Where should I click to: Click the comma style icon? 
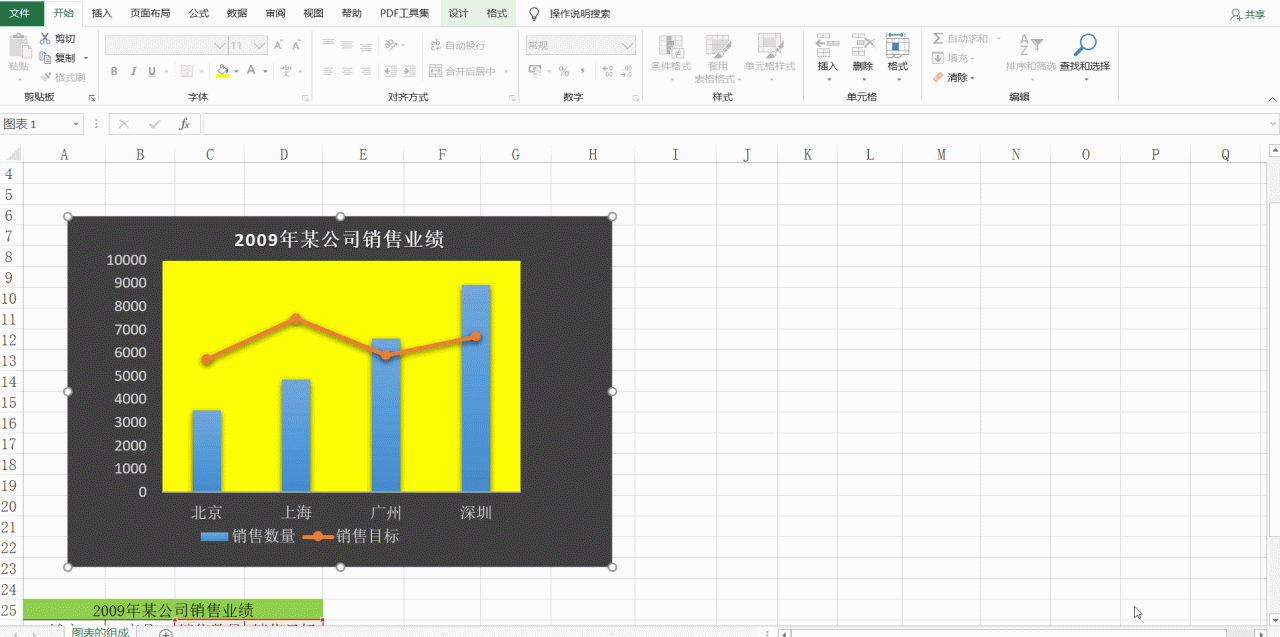583,71
